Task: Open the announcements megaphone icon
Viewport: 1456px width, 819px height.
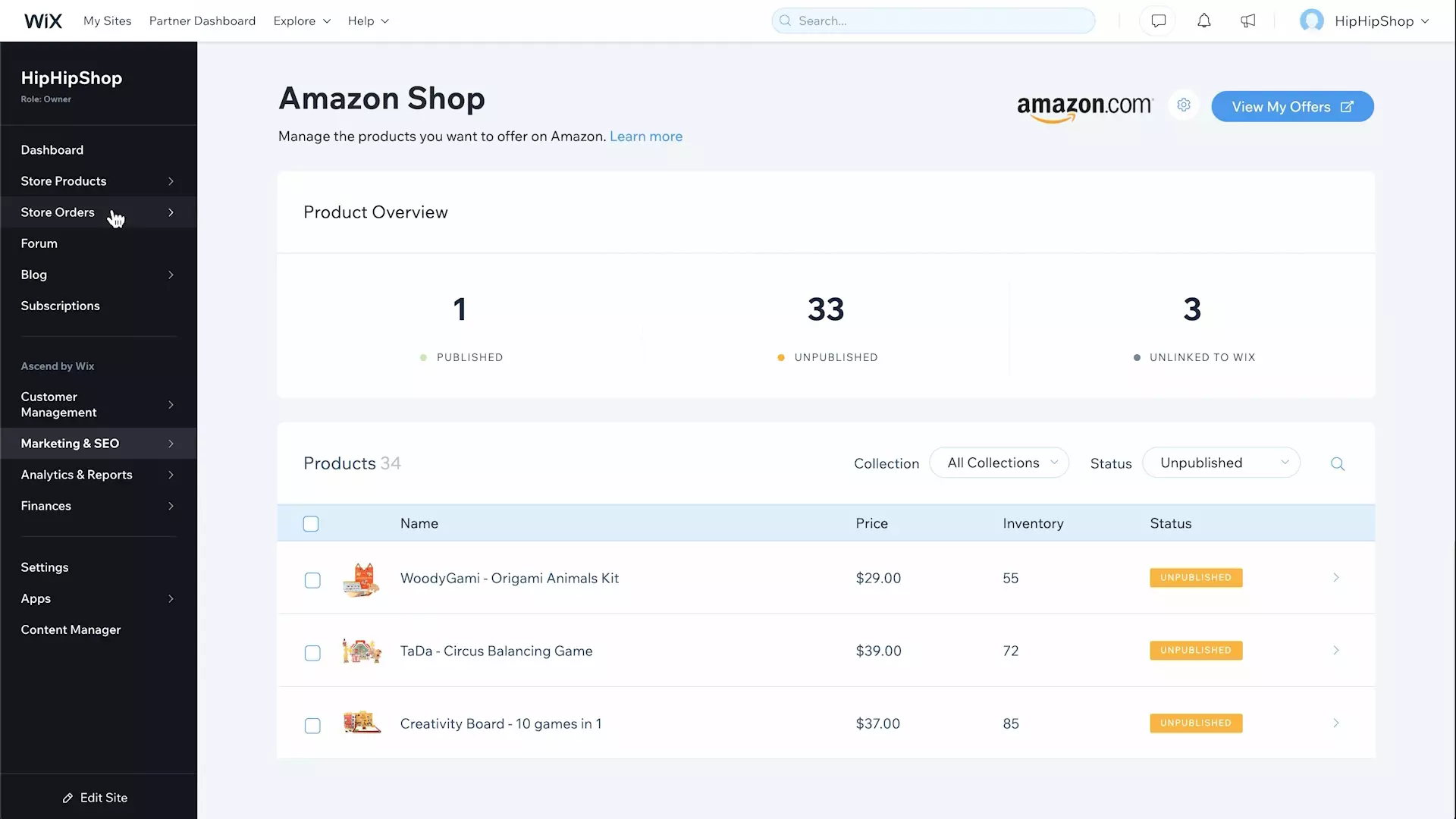Action: (1248, 21)
